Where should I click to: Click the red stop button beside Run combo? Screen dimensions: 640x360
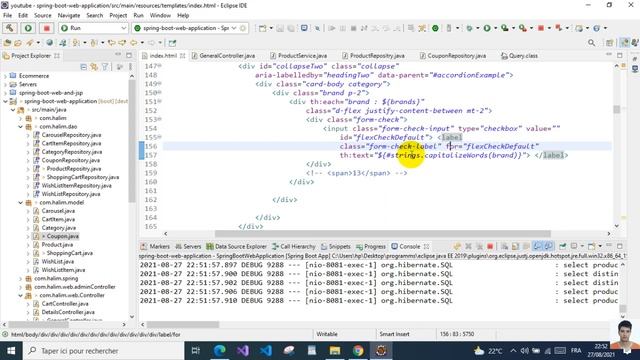(x=47, y=28)
